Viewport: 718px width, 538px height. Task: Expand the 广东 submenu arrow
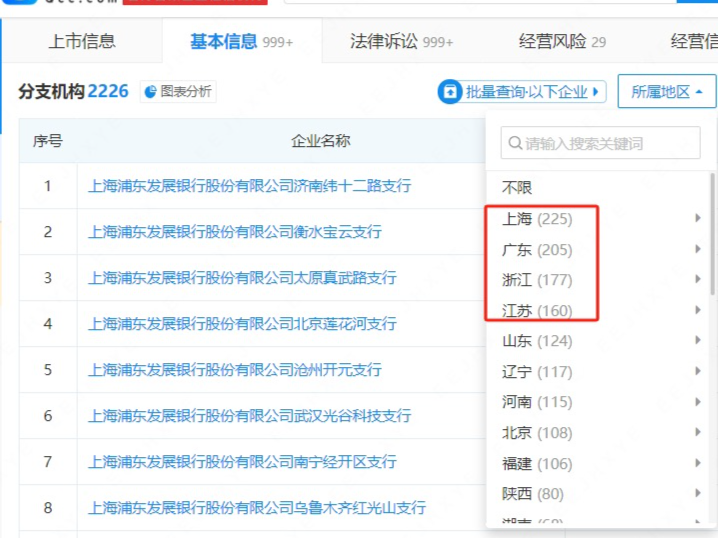697,249
